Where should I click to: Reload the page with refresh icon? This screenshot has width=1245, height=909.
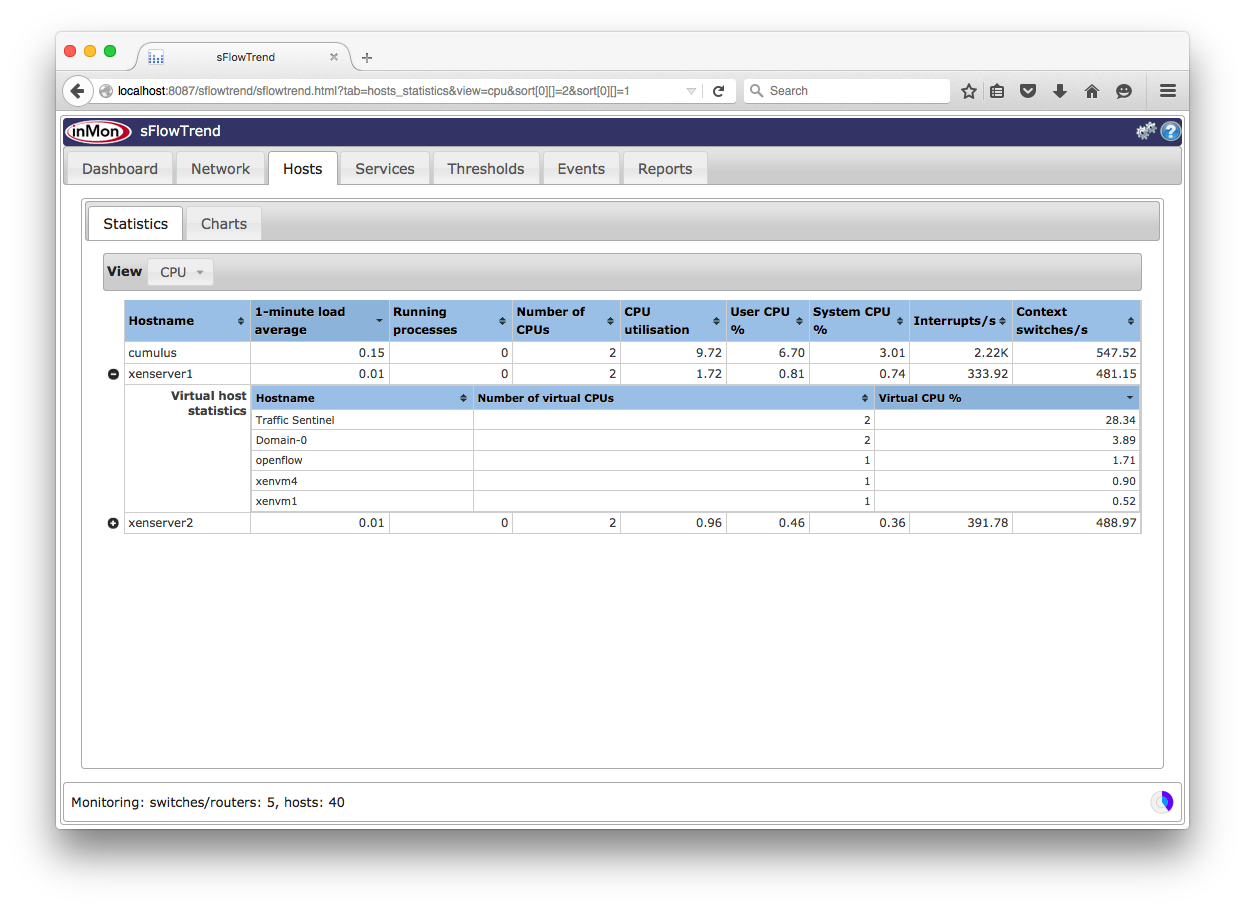(718, 91)
